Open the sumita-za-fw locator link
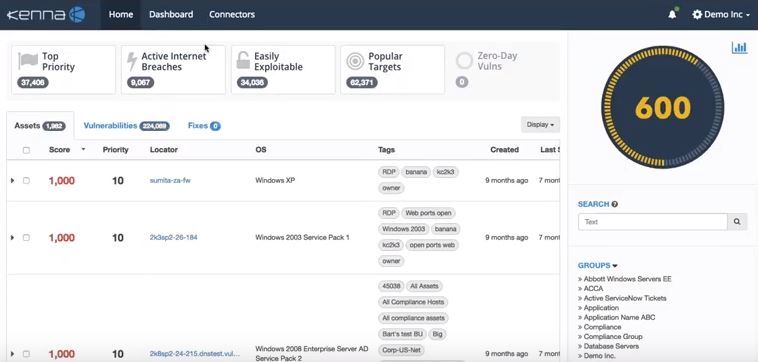Viewport: 758px width, 362px height. click(x=170, y=180)
